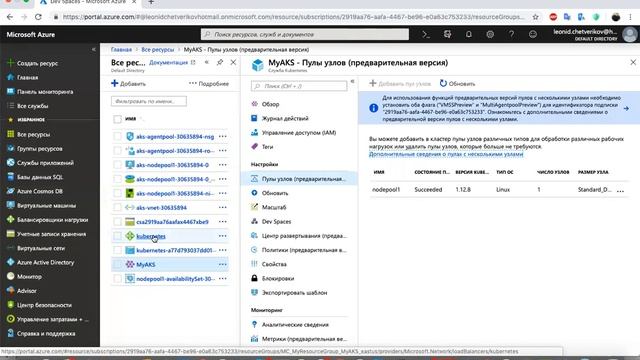Open Управление затратами sidebar icon

11,319
